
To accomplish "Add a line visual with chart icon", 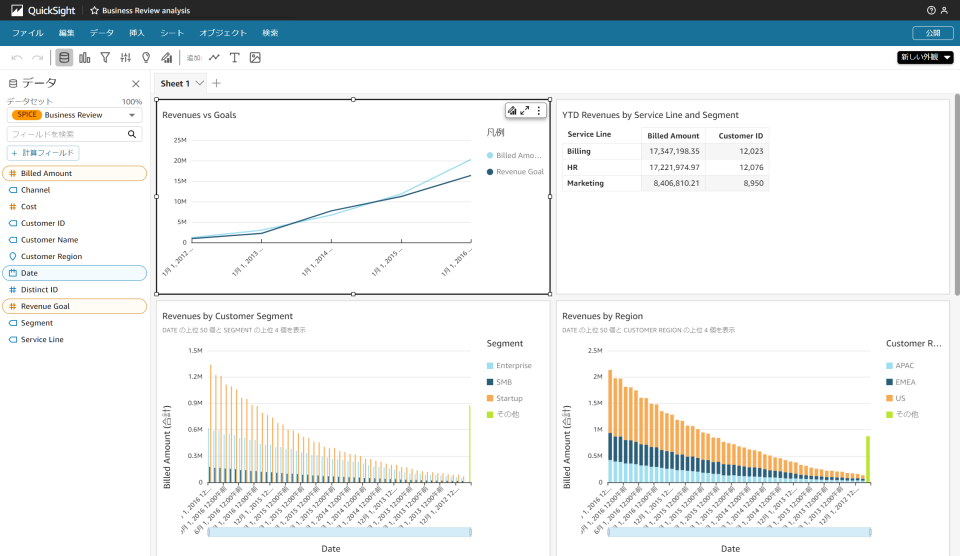I will 214,58.
